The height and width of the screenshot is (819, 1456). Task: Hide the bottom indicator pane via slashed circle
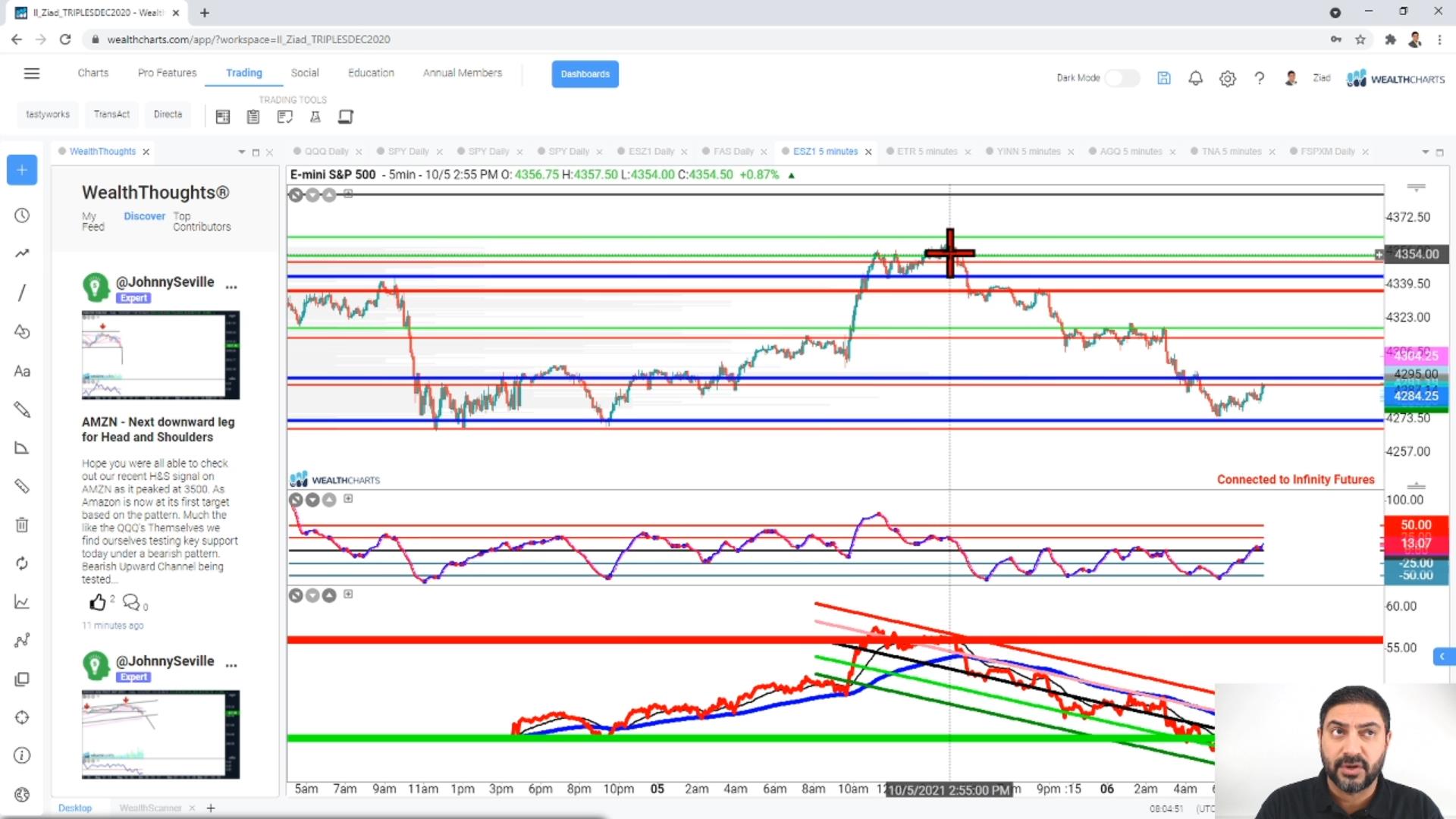coord(296,595)
